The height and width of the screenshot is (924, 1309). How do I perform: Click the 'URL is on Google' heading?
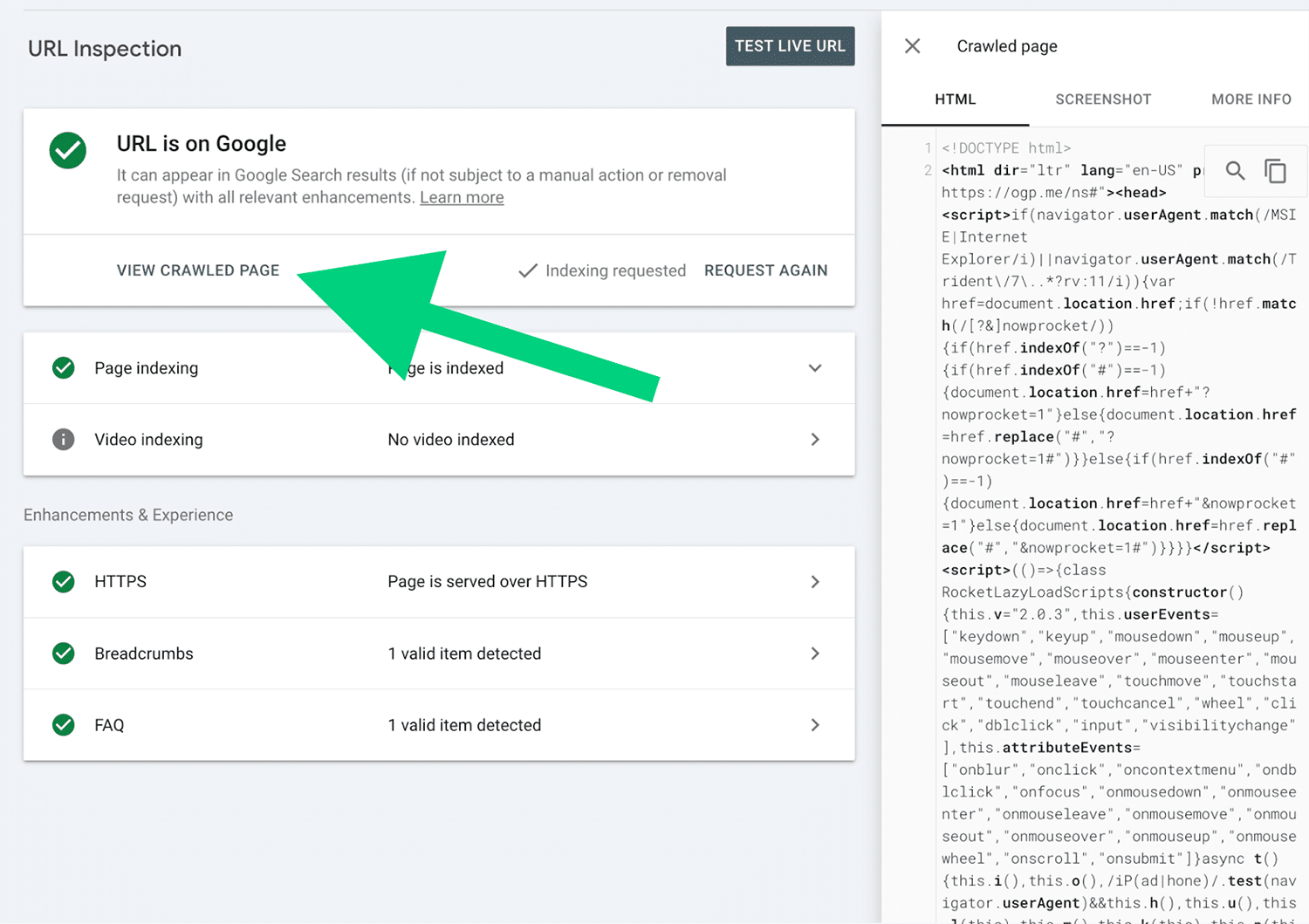point(202,143)
